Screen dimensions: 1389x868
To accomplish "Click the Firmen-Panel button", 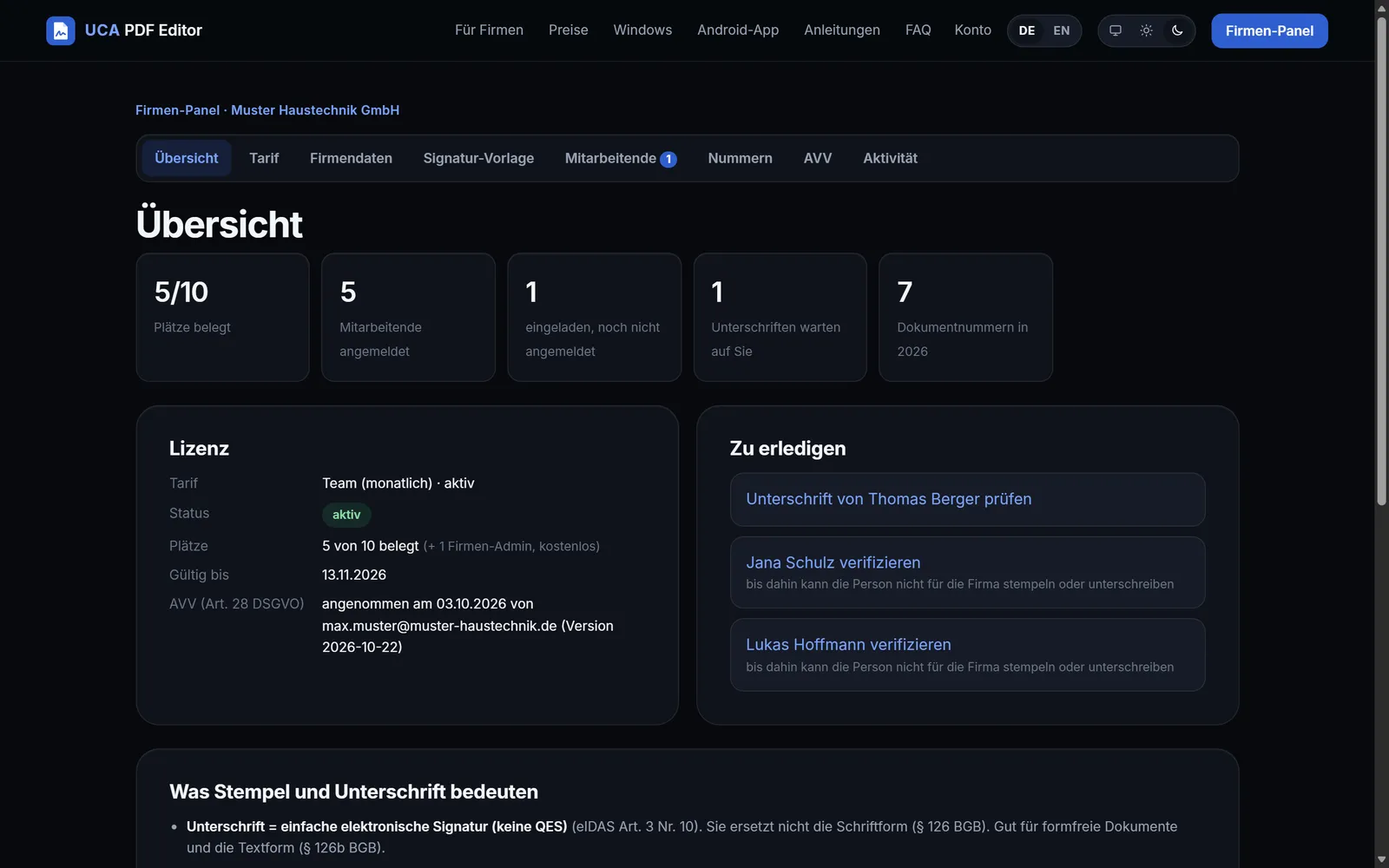I will click(1269, 30).
